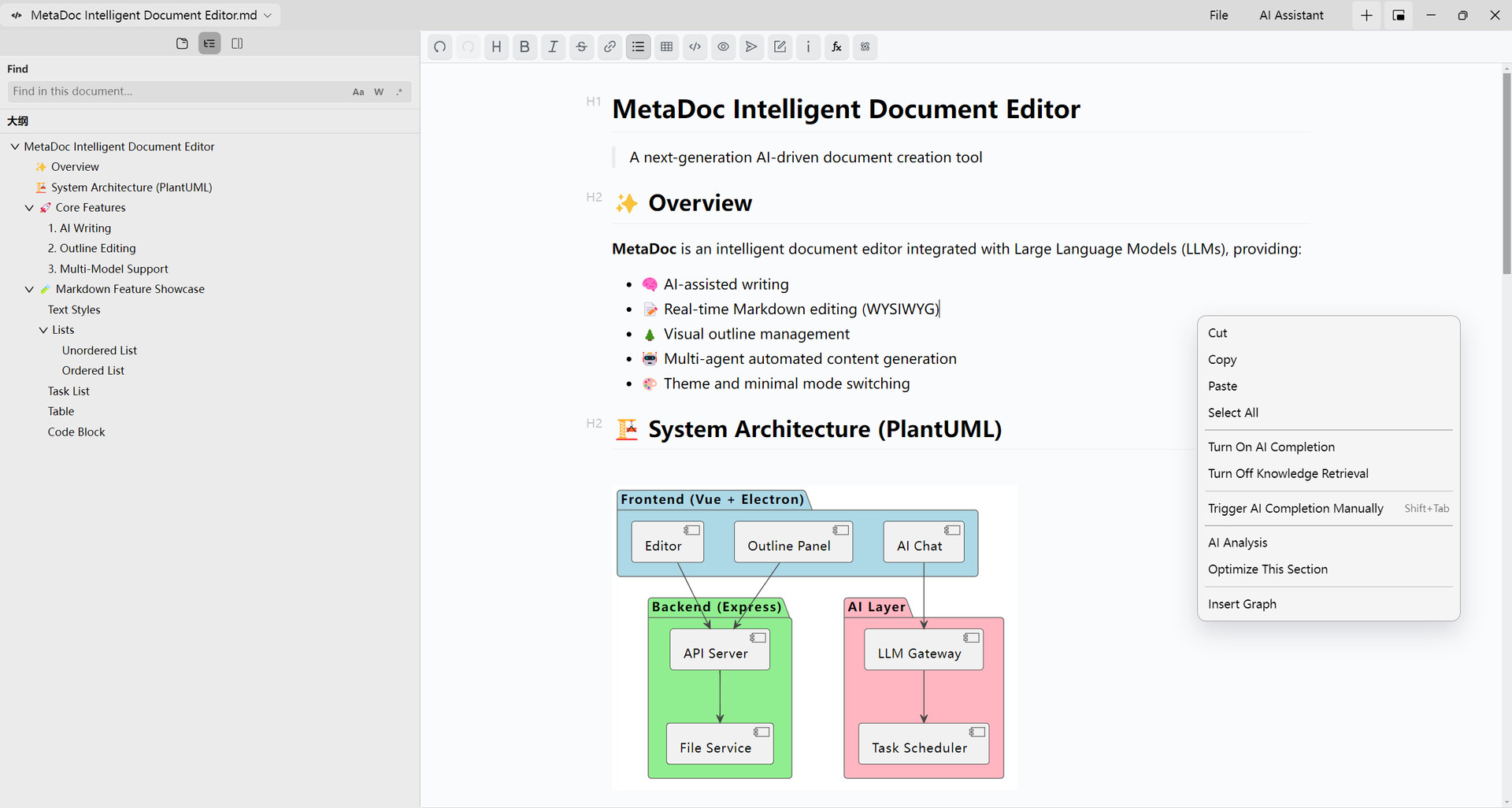Choose Insert Graph from context menu
The height and width of the screenshot is (808, 1512).
[x=1328, y=605]
